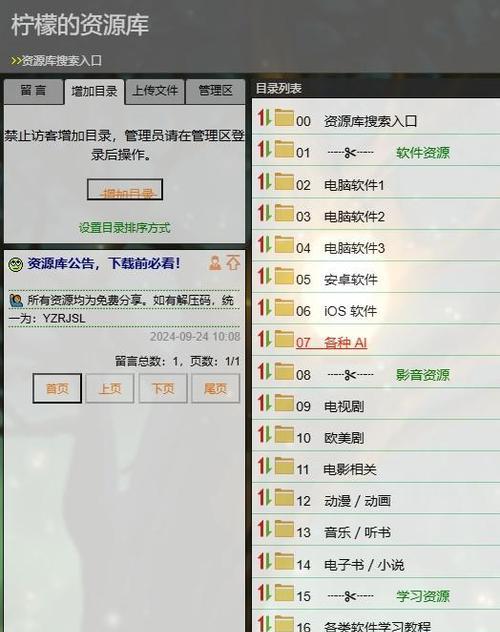Image resolution: width=500 pixels, height=632 pixels.
Task: Click the smiley icon beside 资源库公告
Action: 16,265
